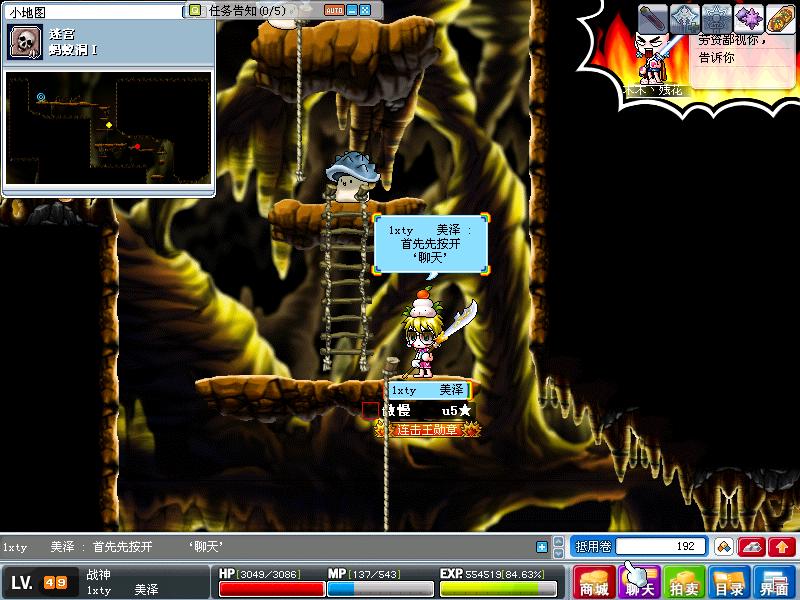Click the 抵用卷 points value field
This screenshot has width=800, height=600.
click(660, 547)
